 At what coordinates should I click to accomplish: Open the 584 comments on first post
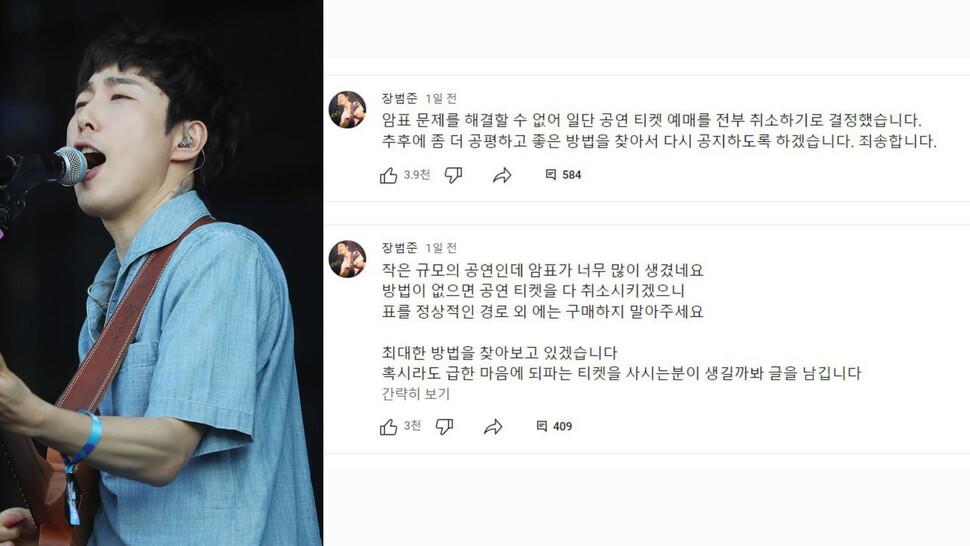563,175
